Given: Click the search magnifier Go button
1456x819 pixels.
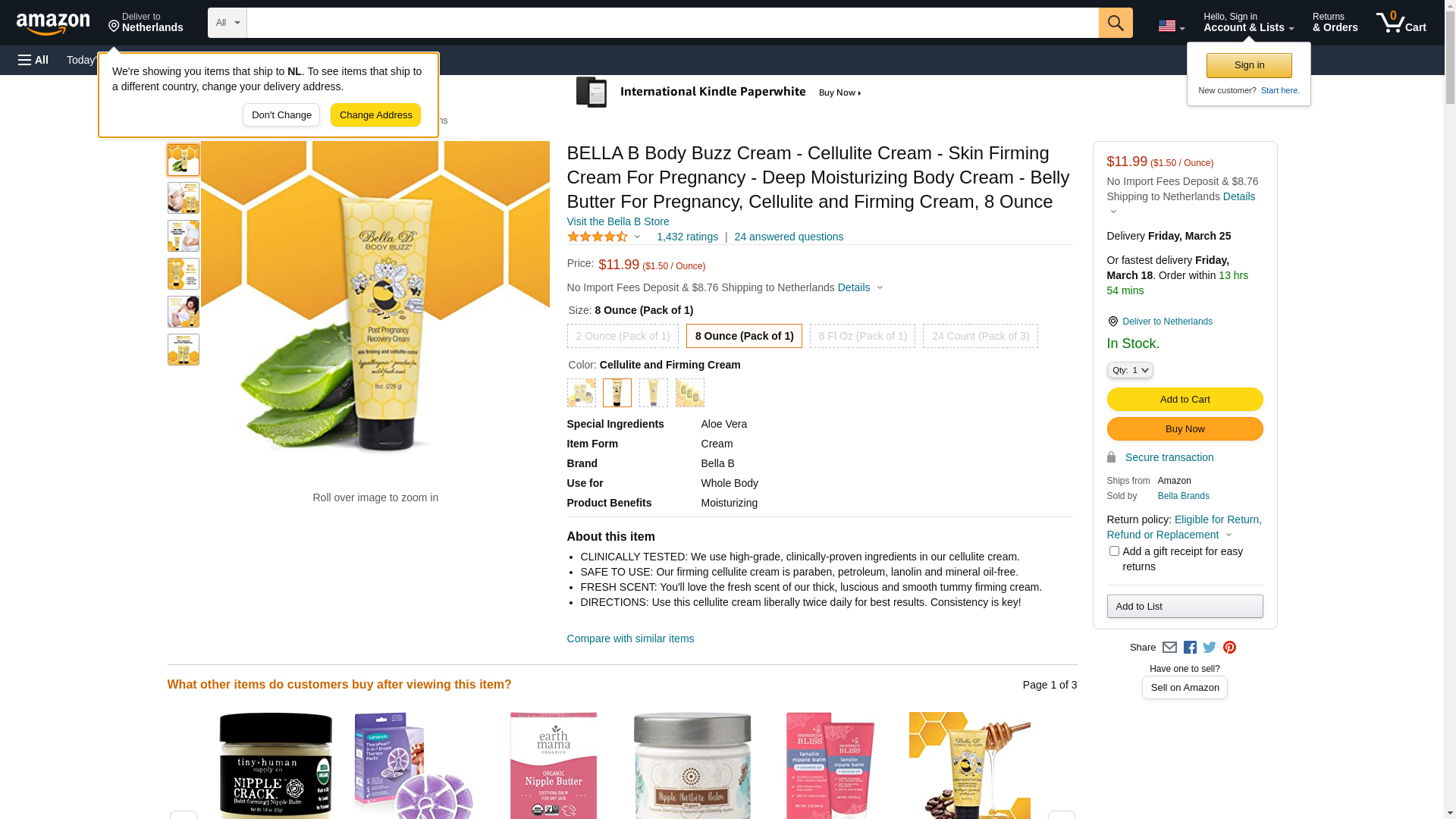Looking at the screenshot, I should 1116,23.
